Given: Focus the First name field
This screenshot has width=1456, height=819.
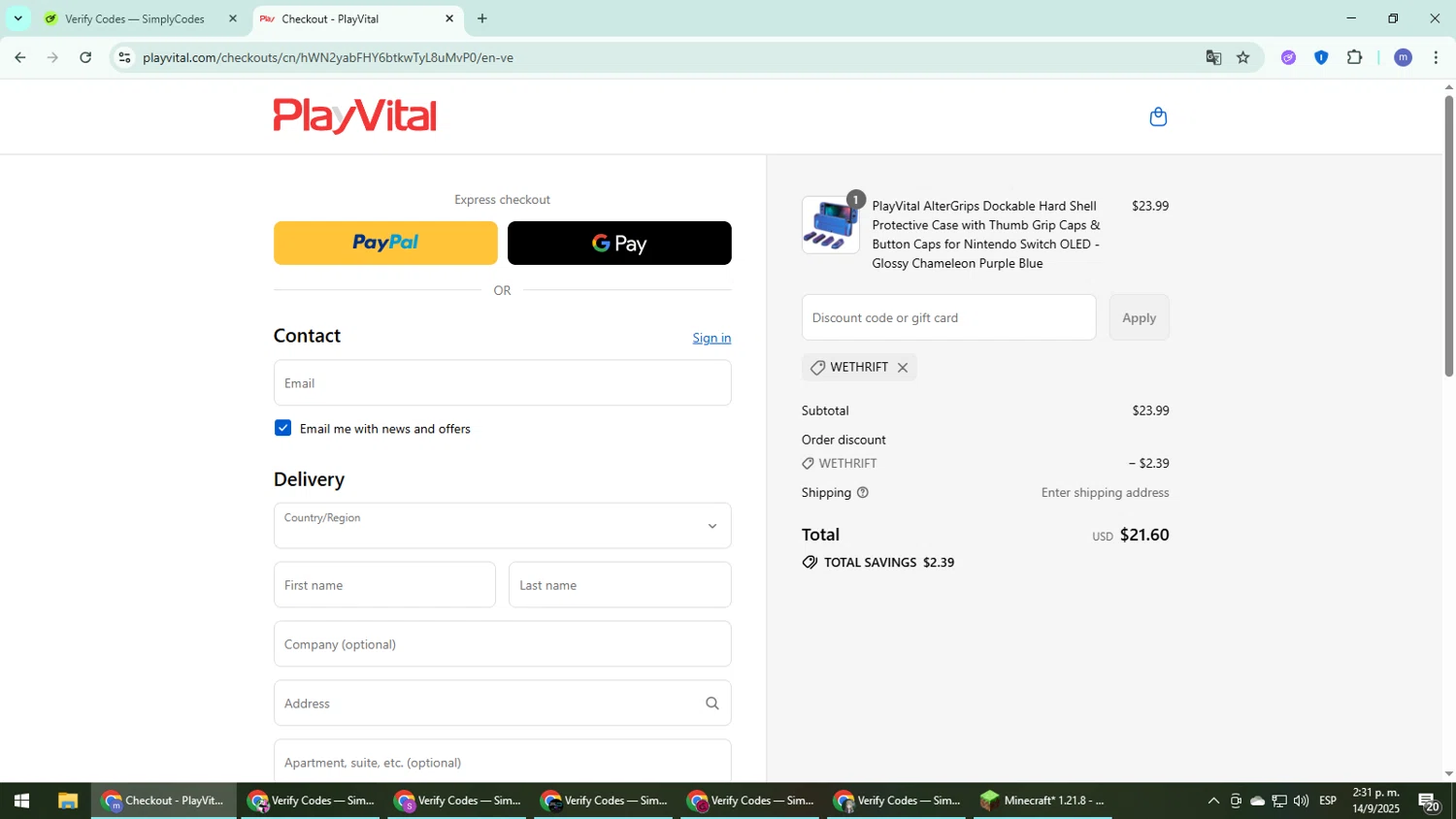Looking at the screenshot, I should point(384,585).
